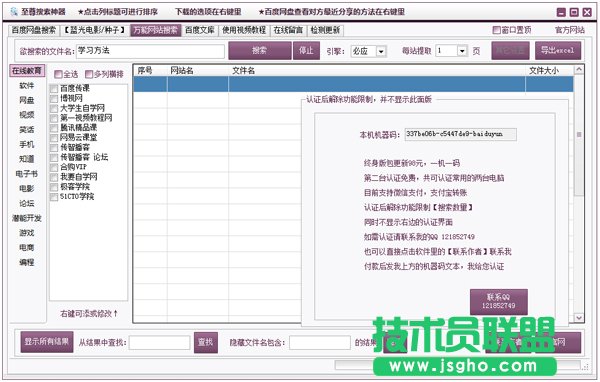The image size is (600, 382).
Task: Check the 百度传课 site checkbox
Action: (54, 88)
